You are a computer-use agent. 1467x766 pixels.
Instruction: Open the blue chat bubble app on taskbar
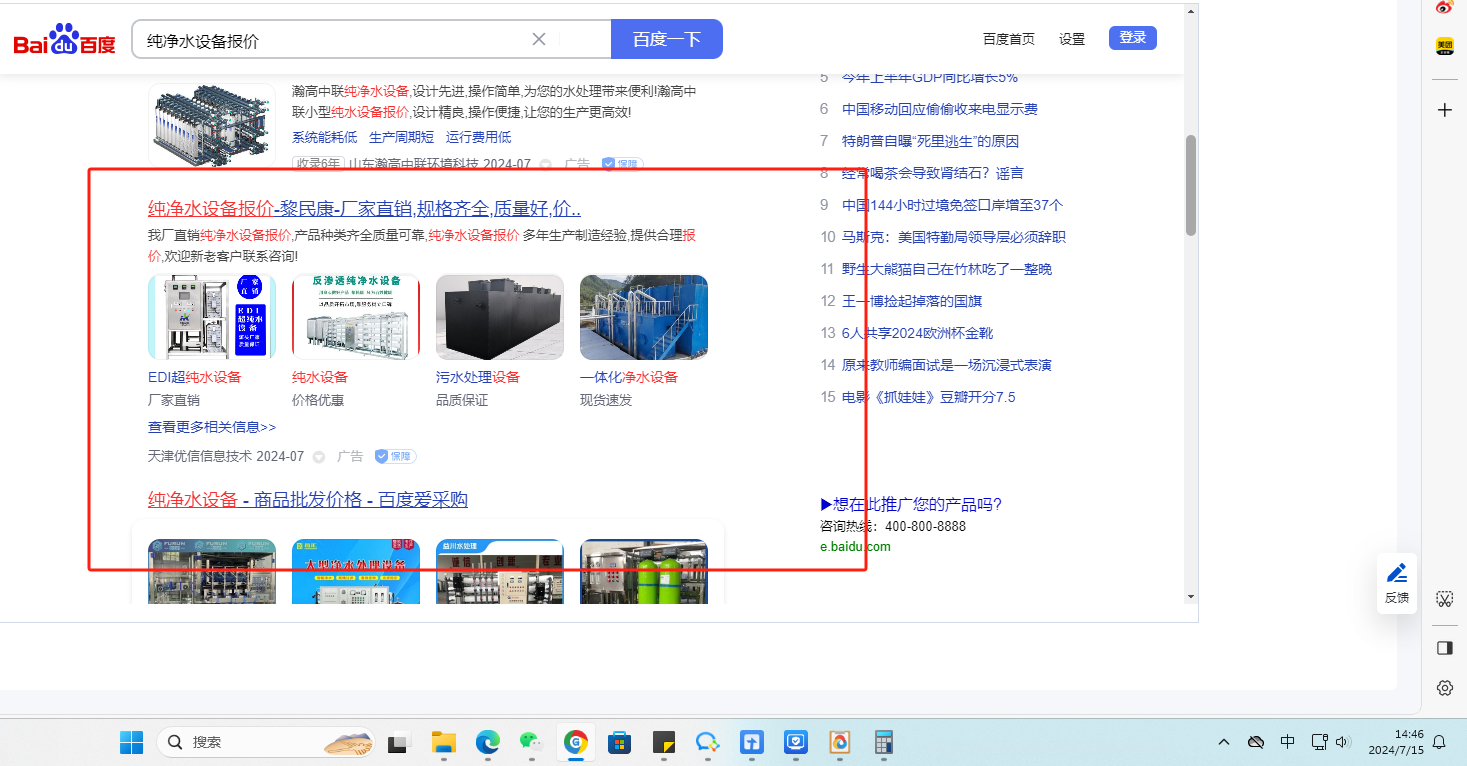707,742
